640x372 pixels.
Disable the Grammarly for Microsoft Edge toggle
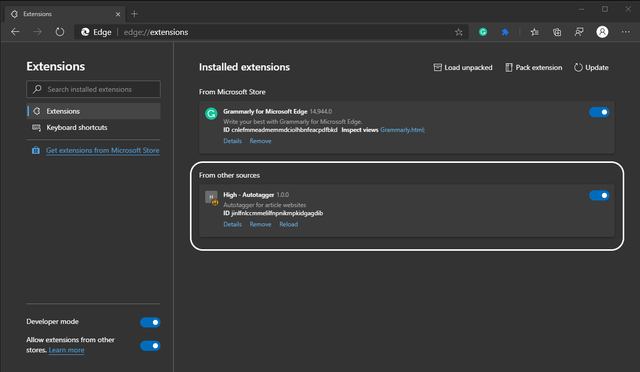(599, 112)
